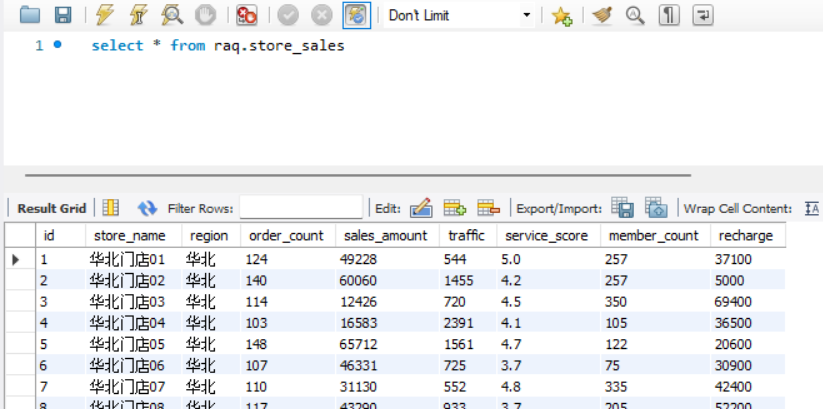Screen dimensions: 823x409
Task: Select traffic cell 2391
Action: (468, 322)
